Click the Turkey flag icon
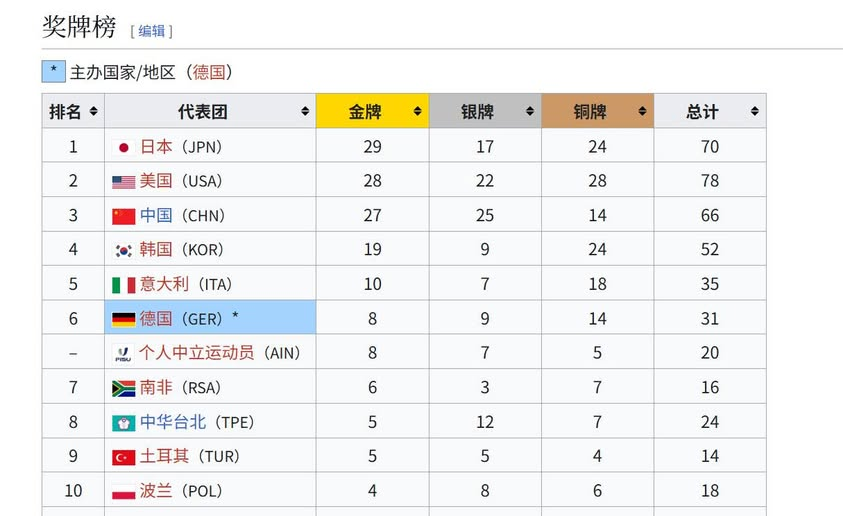843x516 pixels. point(124,457)
